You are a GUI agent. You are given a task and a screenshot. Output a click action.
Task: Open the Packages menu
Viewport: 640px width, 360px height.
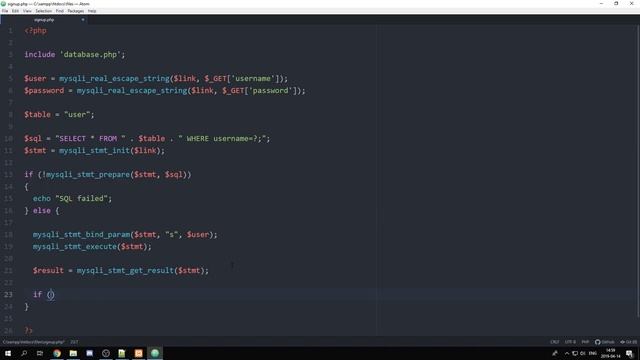[76, 11]
